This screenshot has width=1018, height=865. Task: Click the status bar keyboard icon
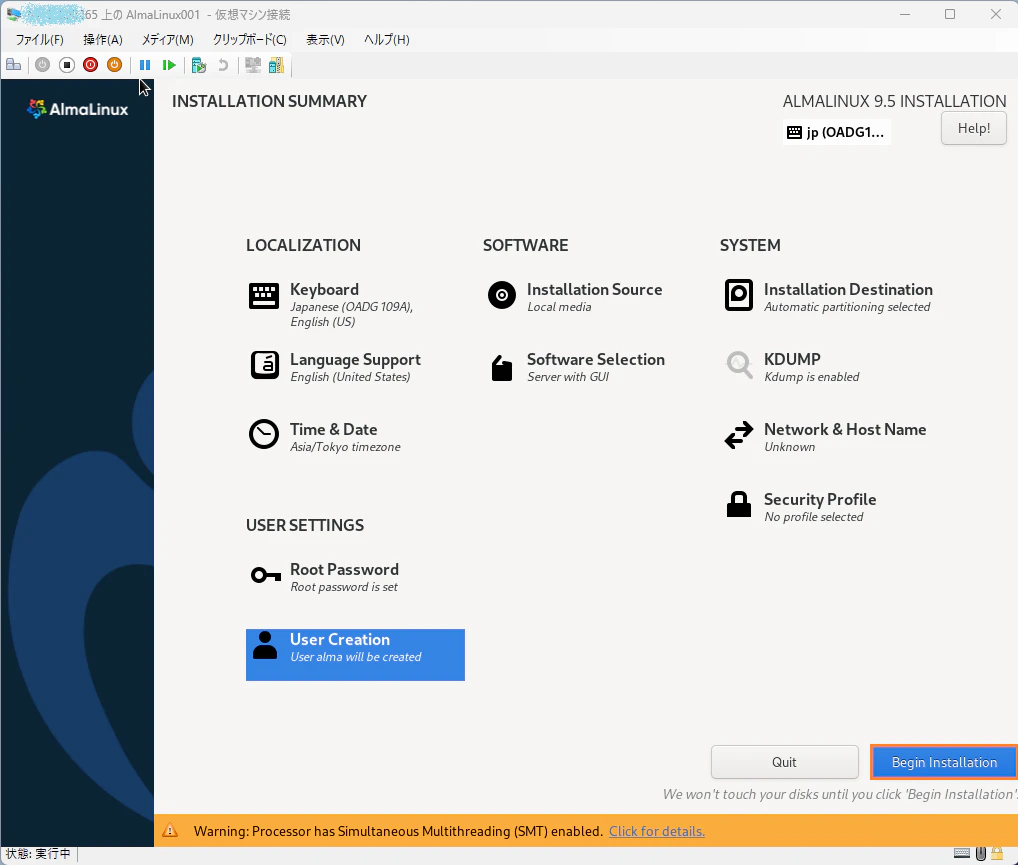962,853
